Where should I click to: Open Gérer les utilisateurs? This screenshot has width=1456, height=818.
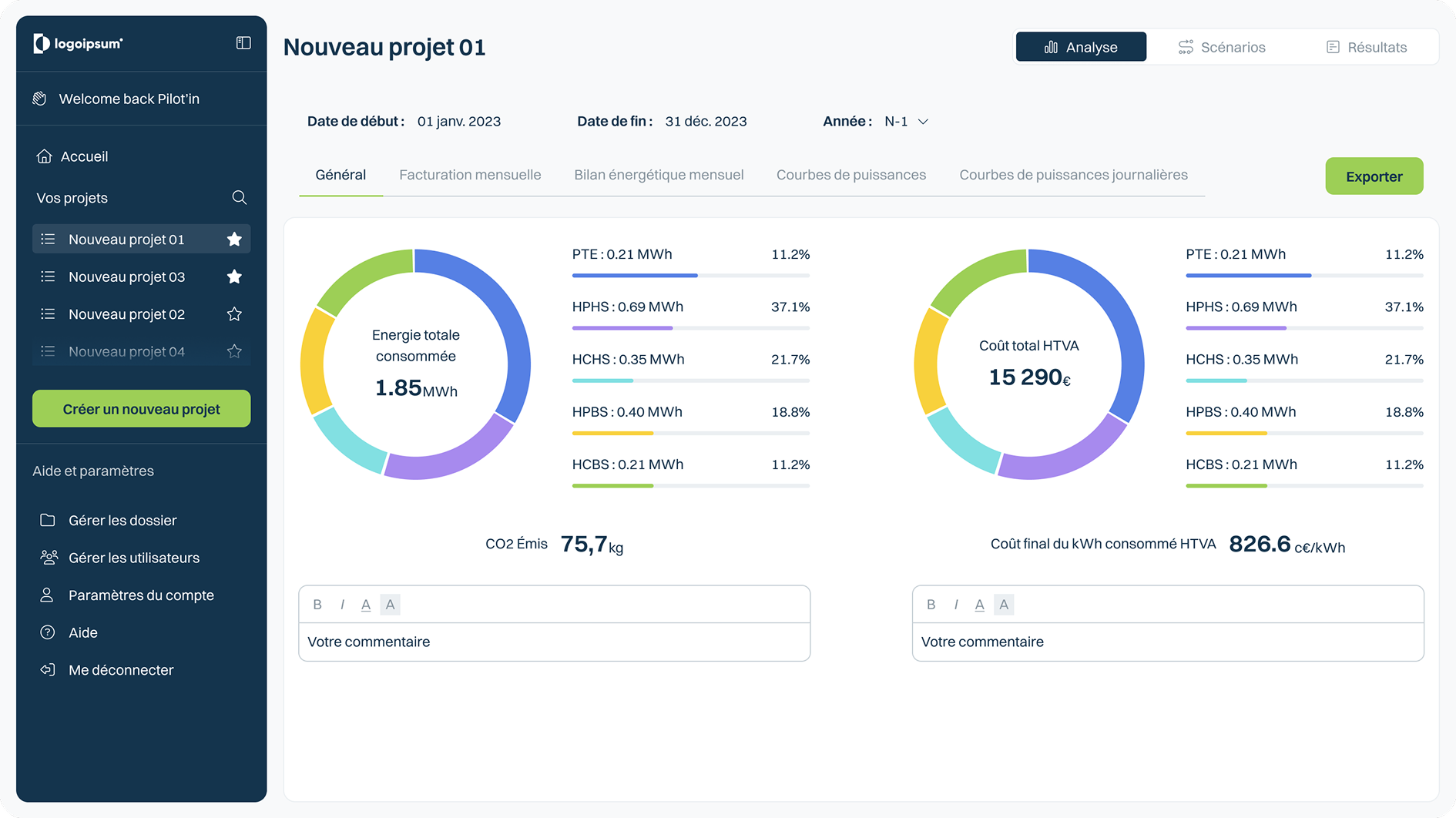tap(120, 558)
